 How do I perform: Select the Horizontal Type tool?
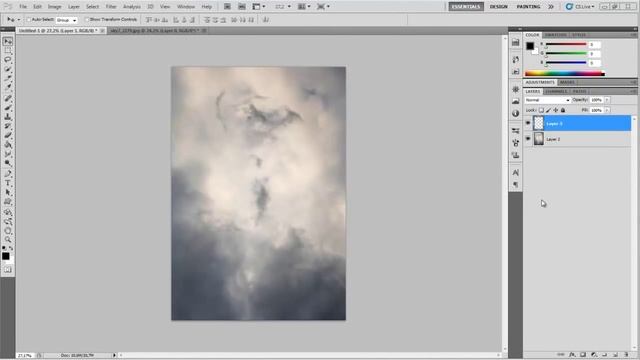tap(8, 184)
